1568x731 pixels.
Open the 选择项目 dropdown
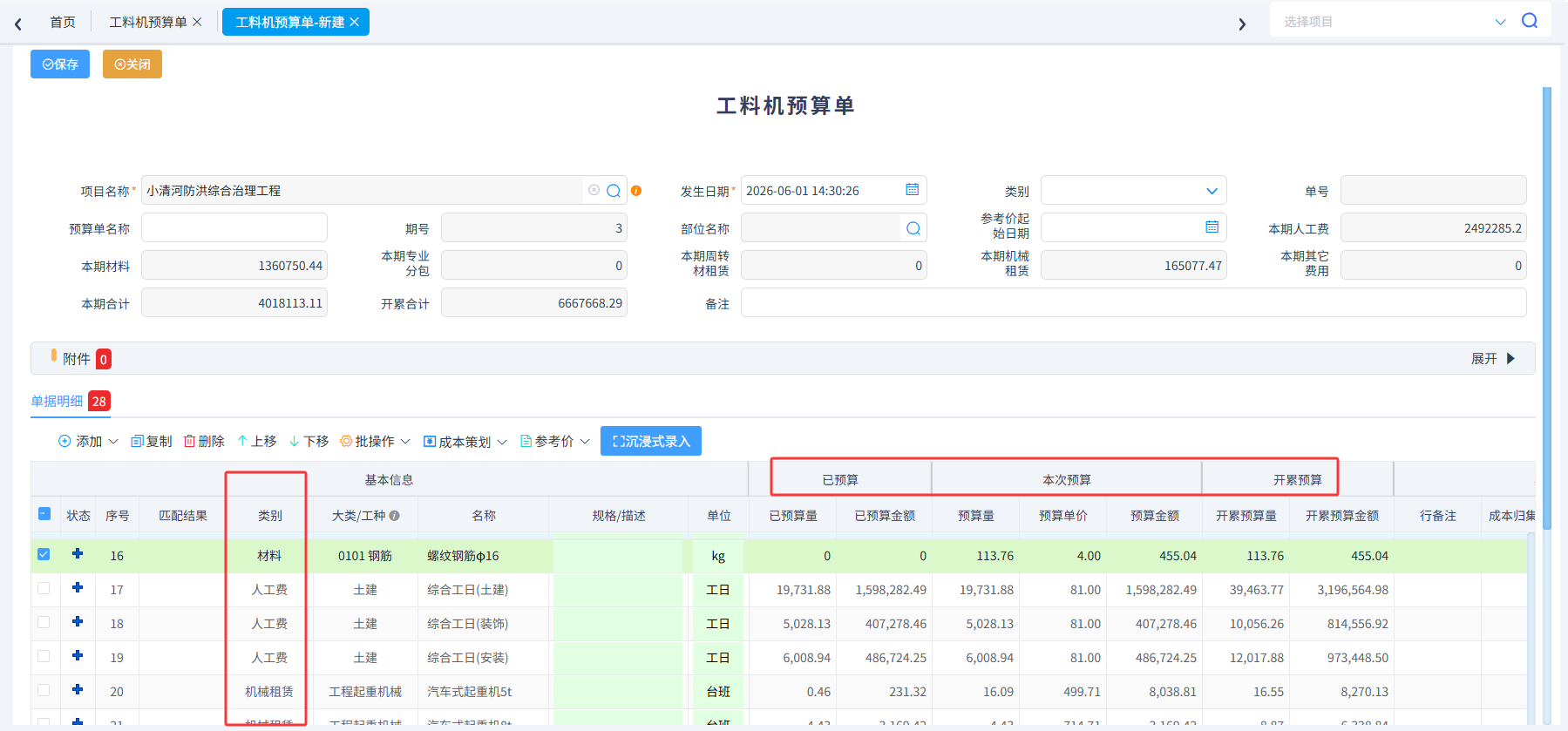1500,22
